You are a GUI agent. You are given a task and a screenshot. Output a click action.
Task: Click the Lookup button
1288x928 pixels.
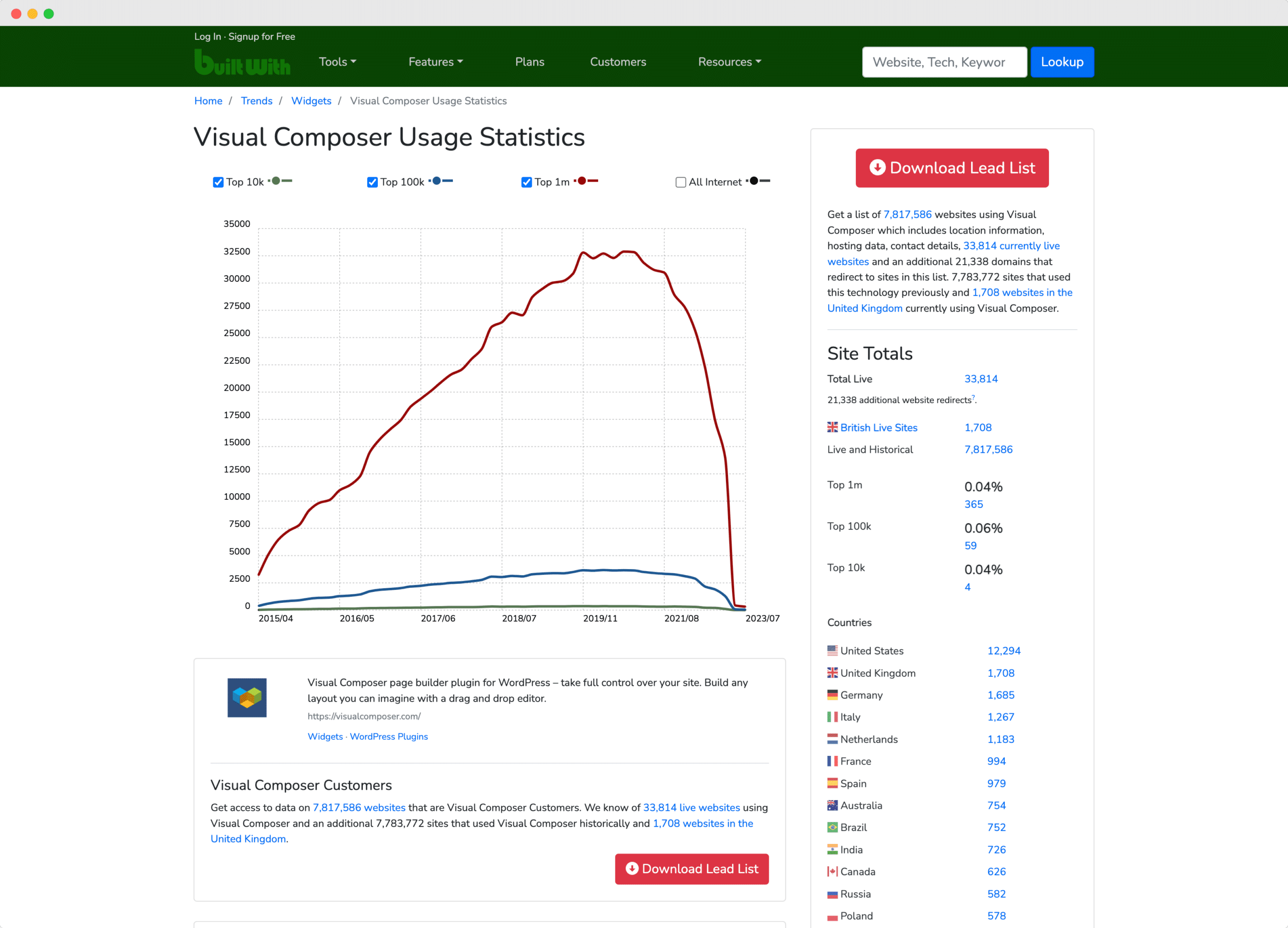click(1062, 62)
